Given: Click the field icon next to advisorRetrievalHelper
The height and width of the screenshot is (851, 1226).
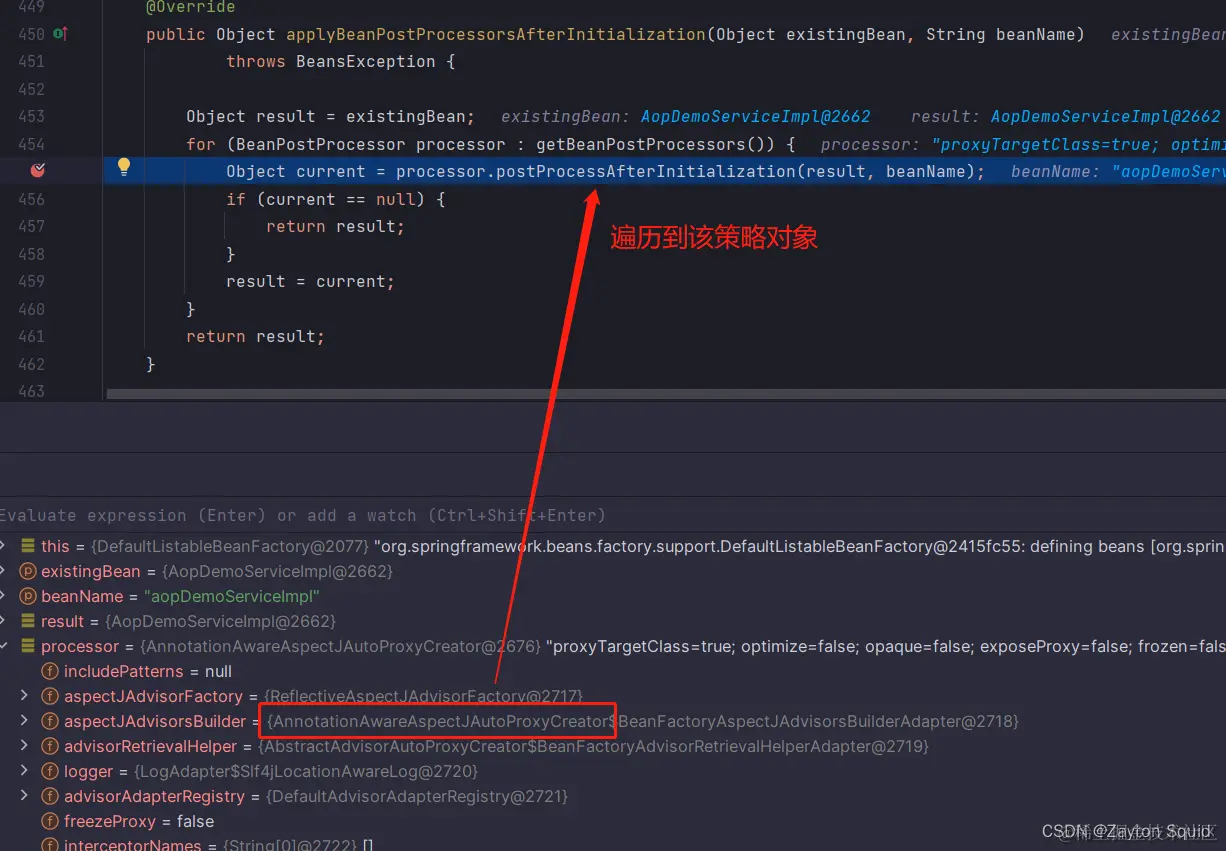Looking at the screenshot, I should pos(50,746).
